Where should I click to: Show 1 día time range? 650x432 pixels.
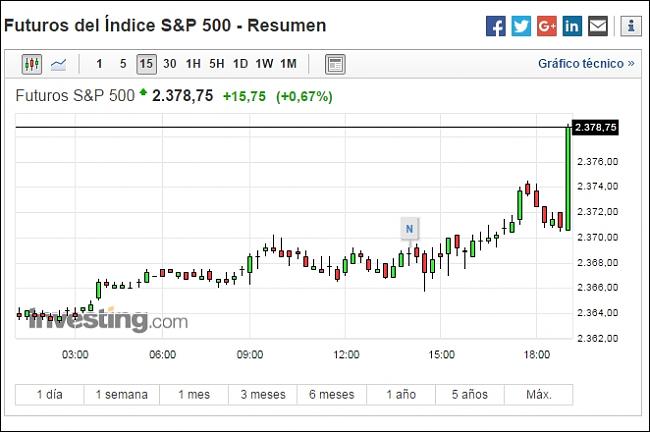50,395
